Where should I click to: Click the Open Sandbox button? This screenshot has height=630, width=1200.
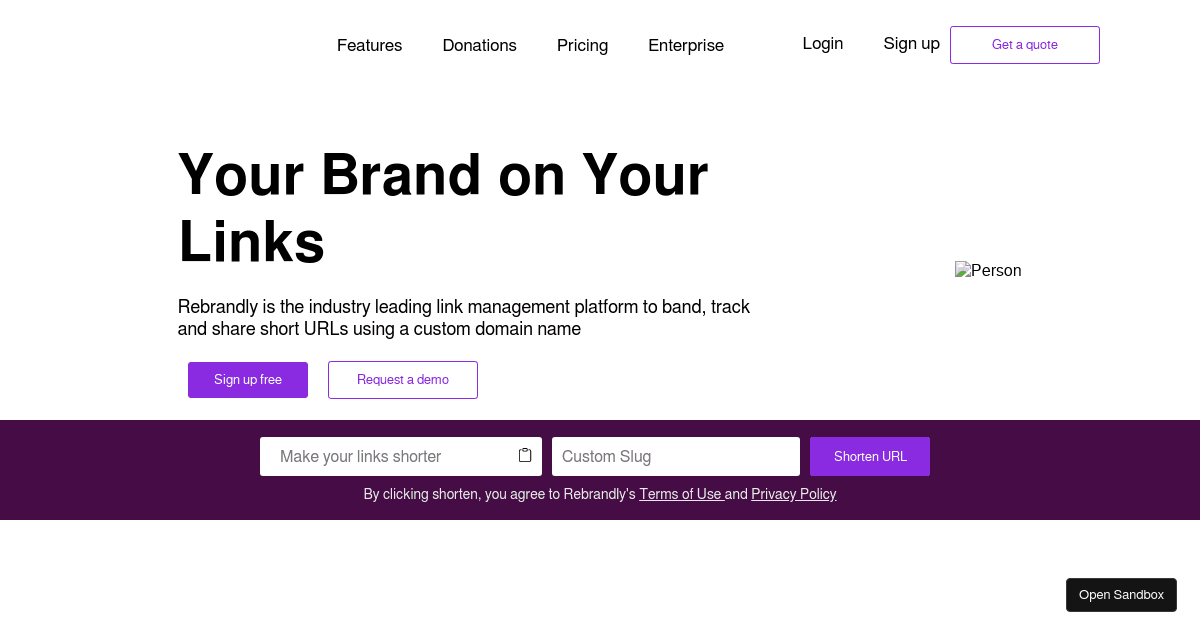1121,595
